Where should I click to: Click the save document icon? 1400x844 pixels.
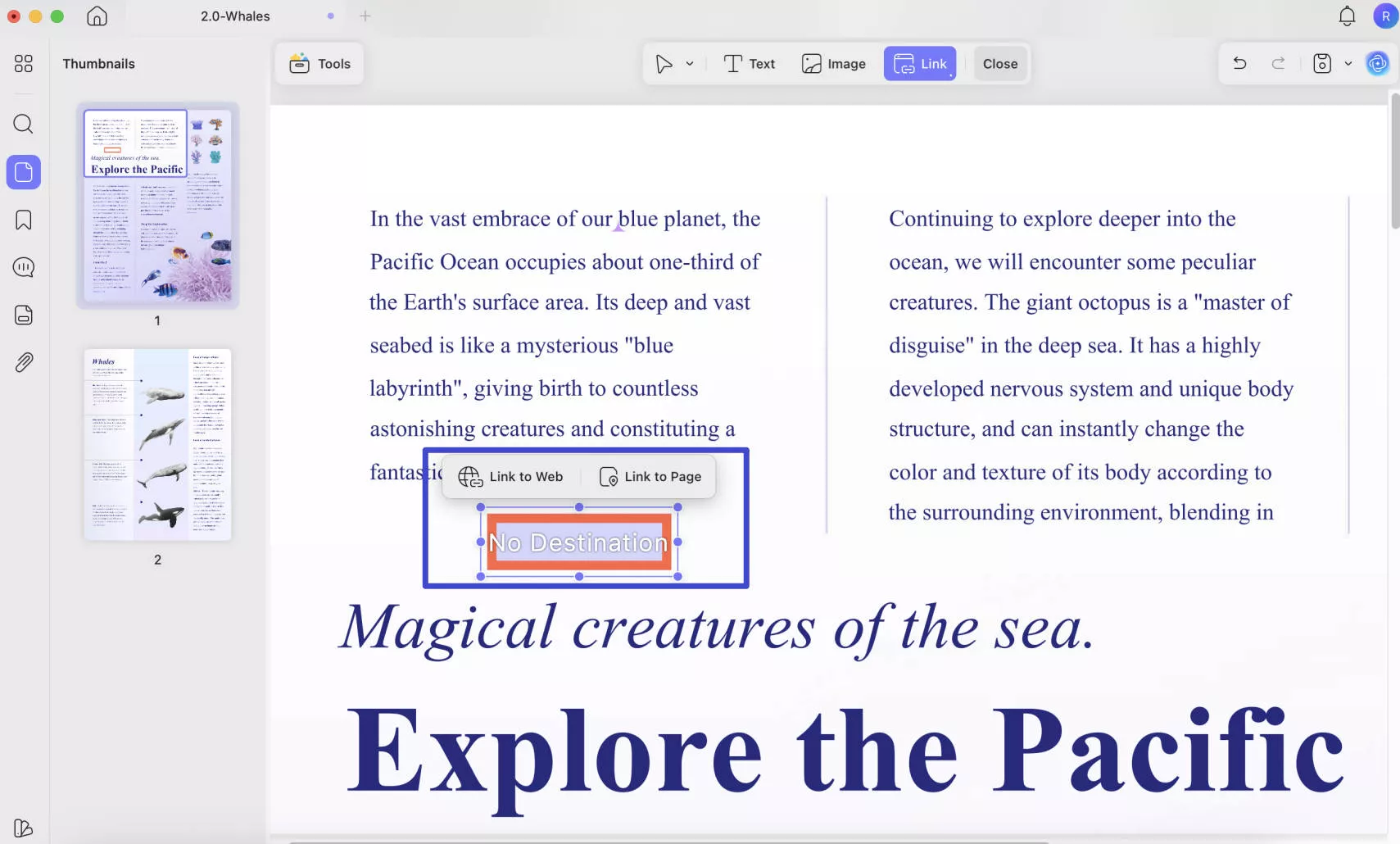coord(1322,63)
